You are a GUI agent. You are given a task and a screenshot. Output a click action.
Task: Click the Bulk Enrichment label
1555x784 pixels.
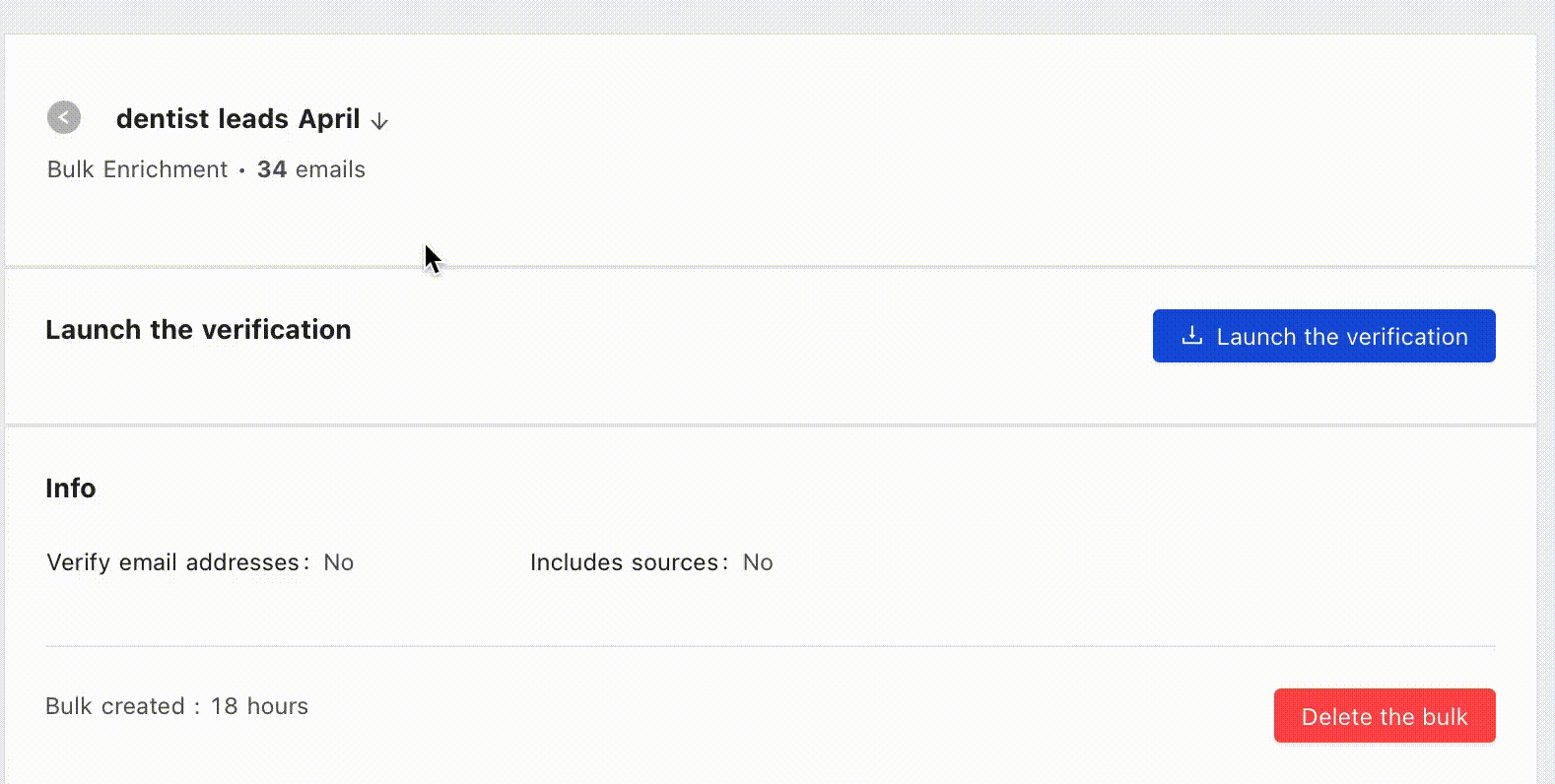[x=138, y=169]
